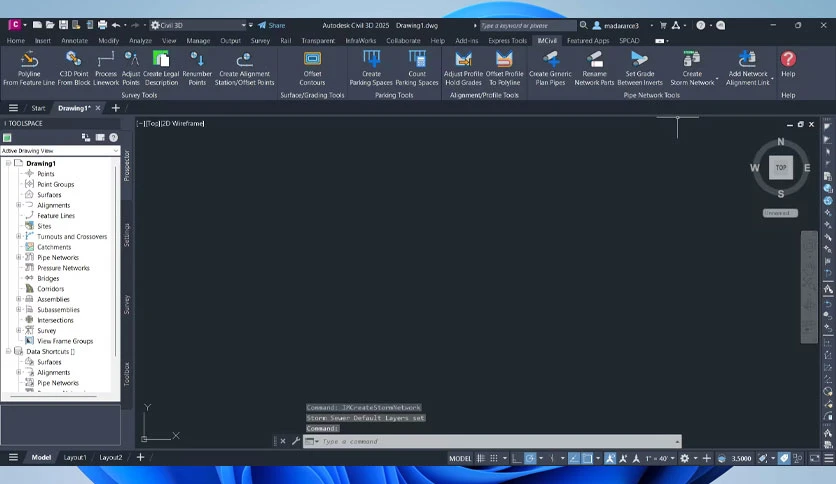Toggle ortho mode in status bar

click(x=516, y=458)
